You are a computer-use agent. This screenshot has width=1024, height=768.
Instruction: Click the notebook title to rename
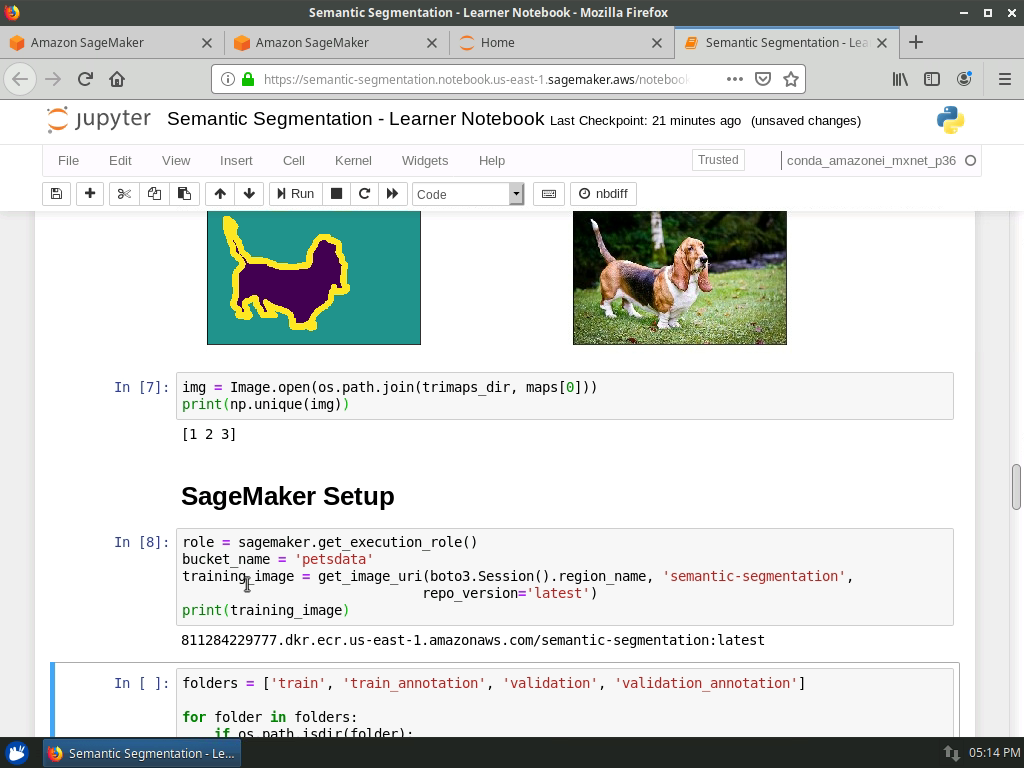click(355, 119)
